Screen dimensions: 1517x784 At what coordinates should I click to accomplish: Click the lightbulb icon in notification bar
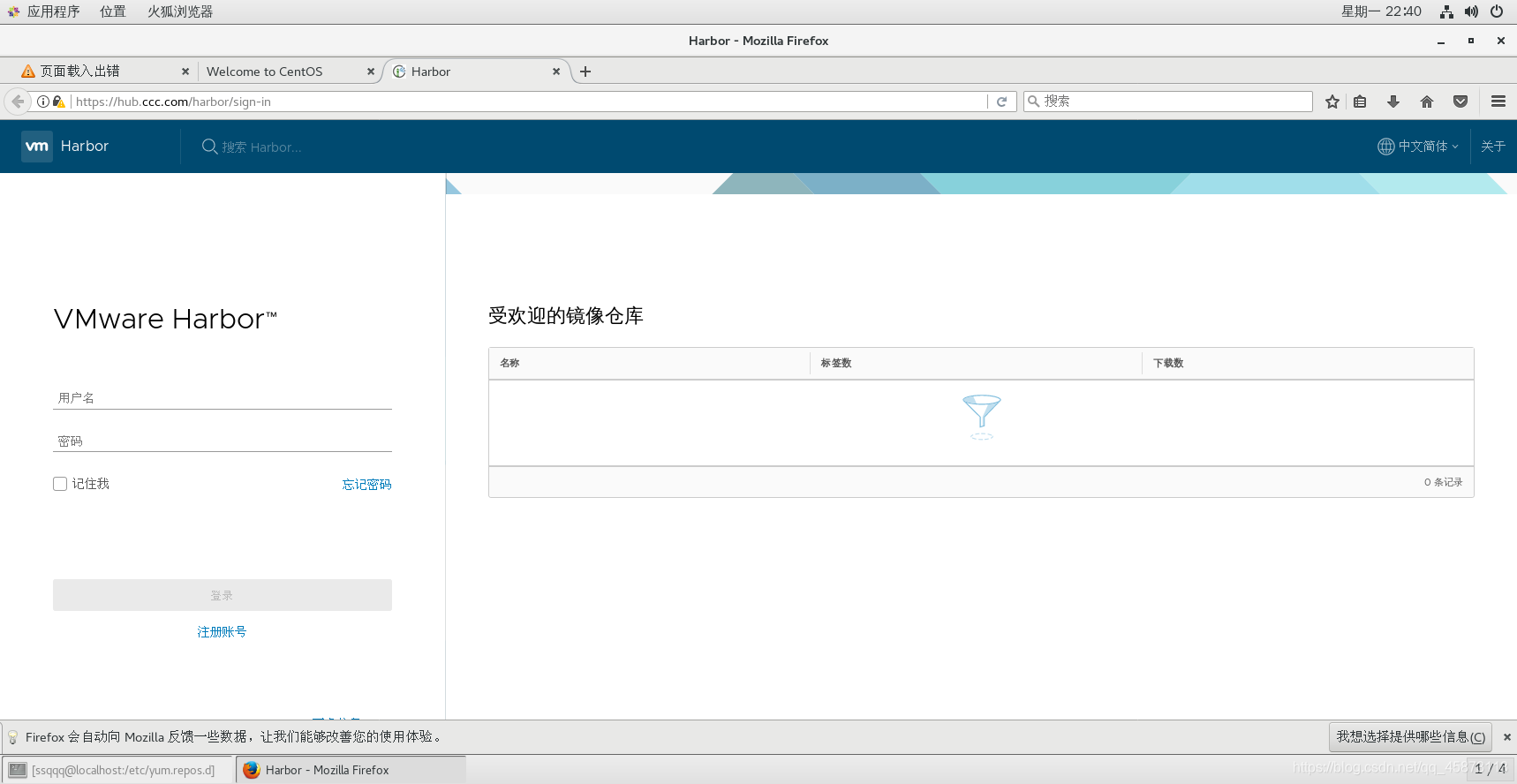pos(12,737)
